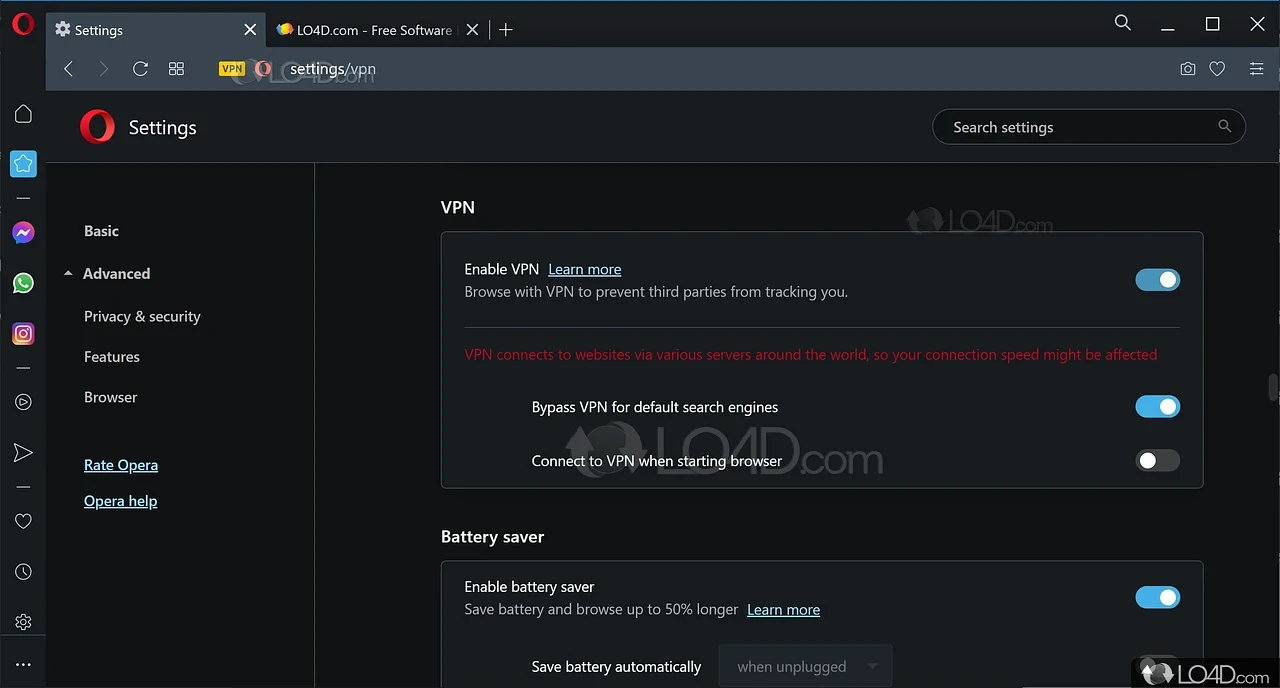Image resolution: width=1280 pixels, height=688 pixels.
Task: Open My Flow with the arrow sidebar icon
Action: [23, 452]
